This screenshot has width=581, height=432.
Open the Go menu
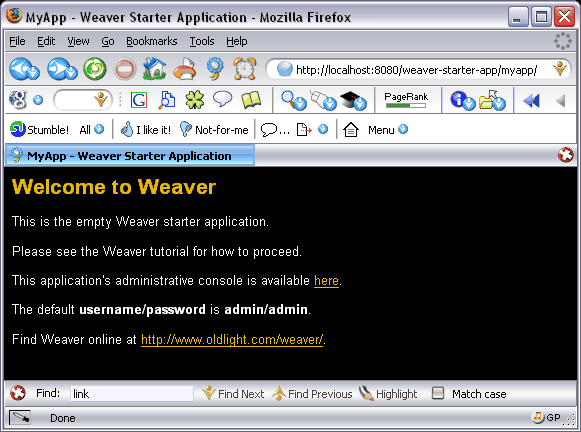[x=108, y=41]
